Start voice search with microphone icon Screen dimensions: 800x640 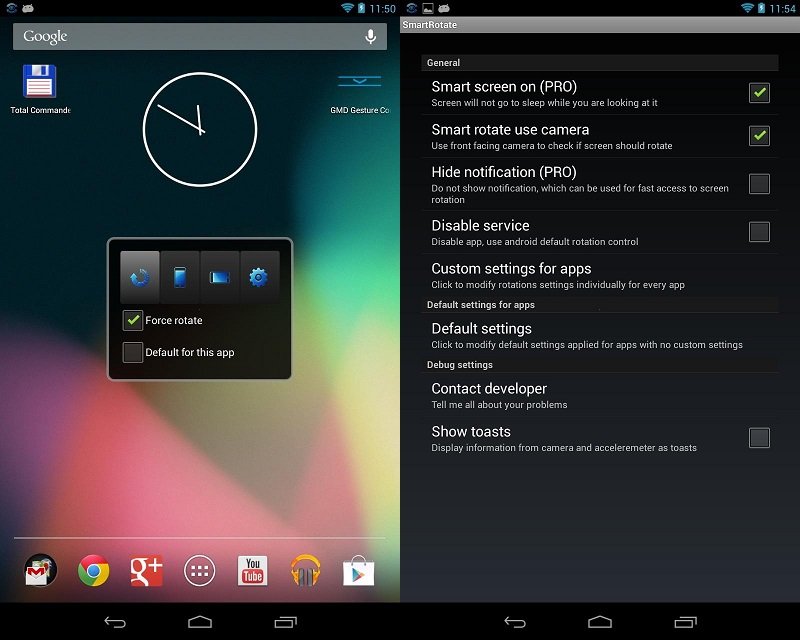(x=371, y=36)
